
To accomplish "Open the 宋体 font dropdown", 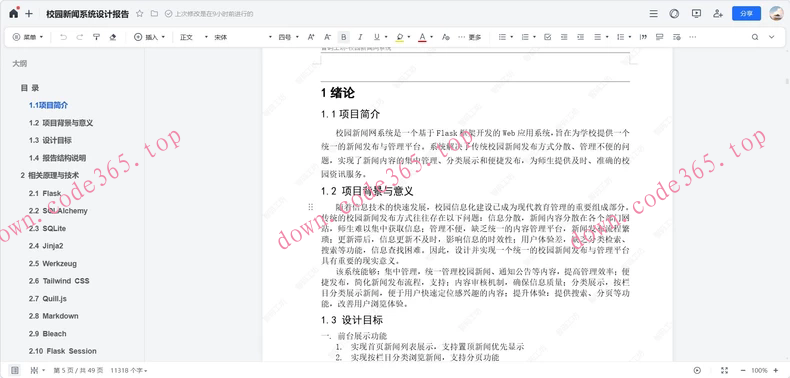I will (x=243, y=37).
